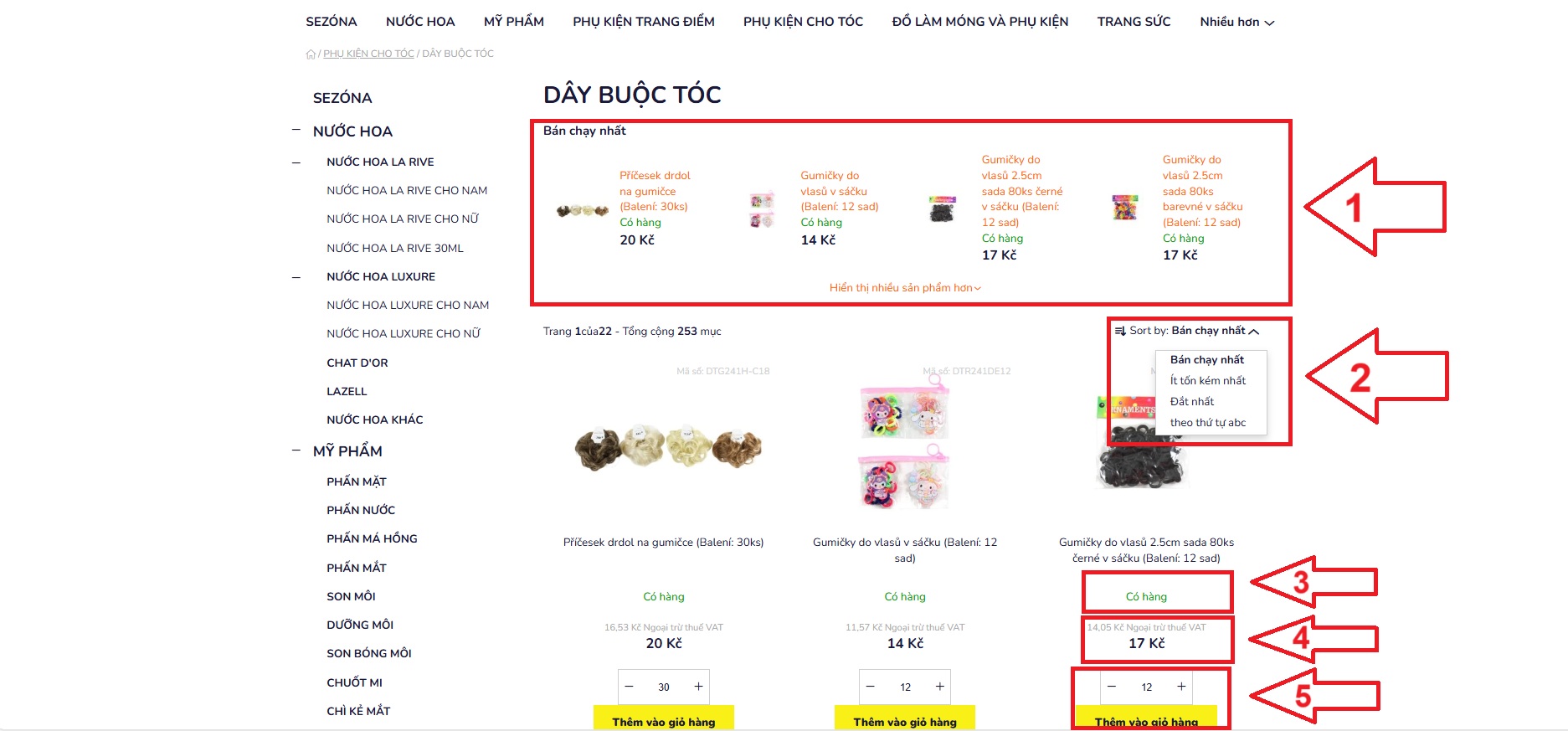Open the colorful Gumičky bestseller small thumbnail

pyautogui.click(x=1125, y=207)
